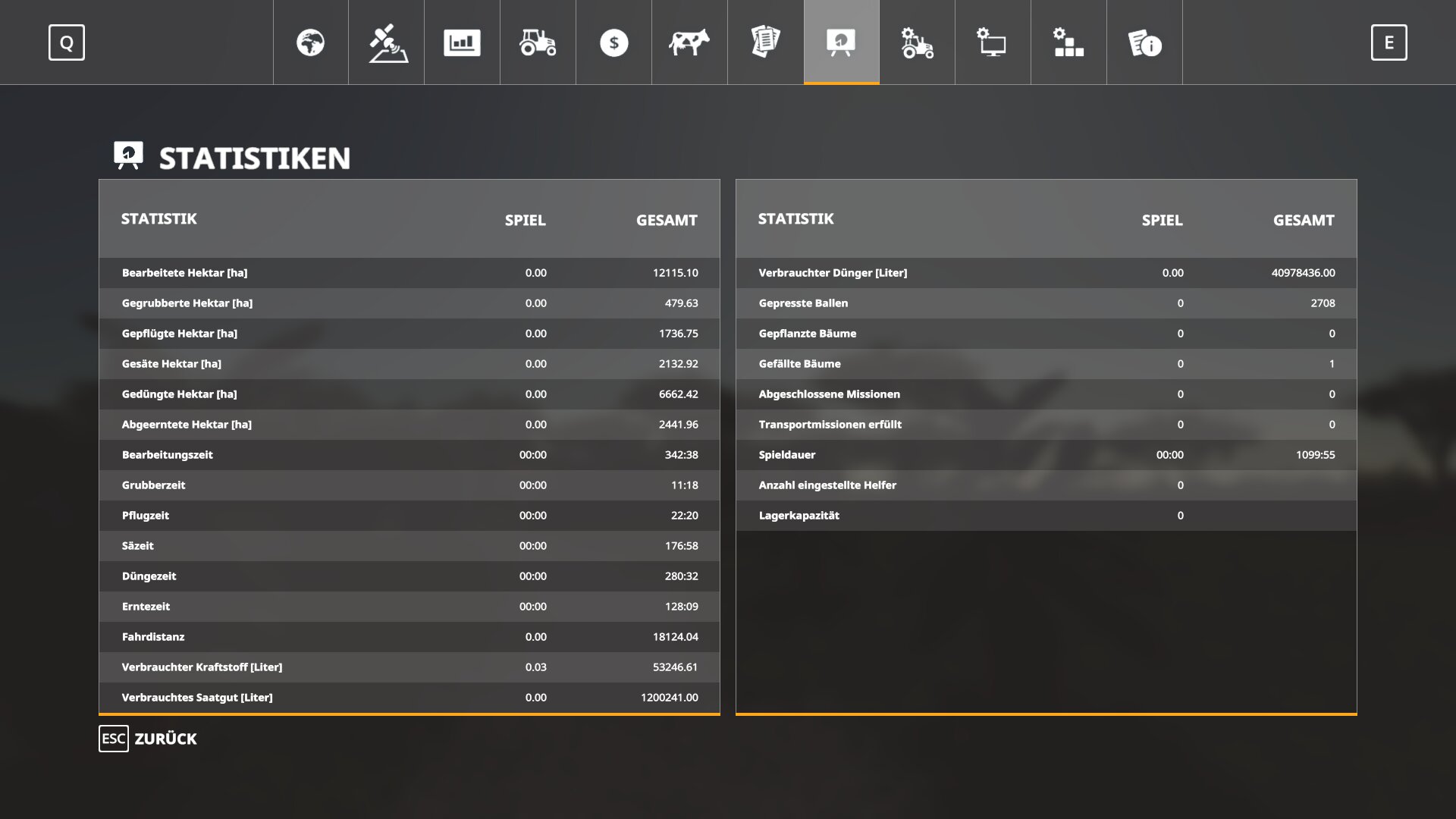
Task: Select the statistics presentation board tab
Action: [x=841, y=42]
